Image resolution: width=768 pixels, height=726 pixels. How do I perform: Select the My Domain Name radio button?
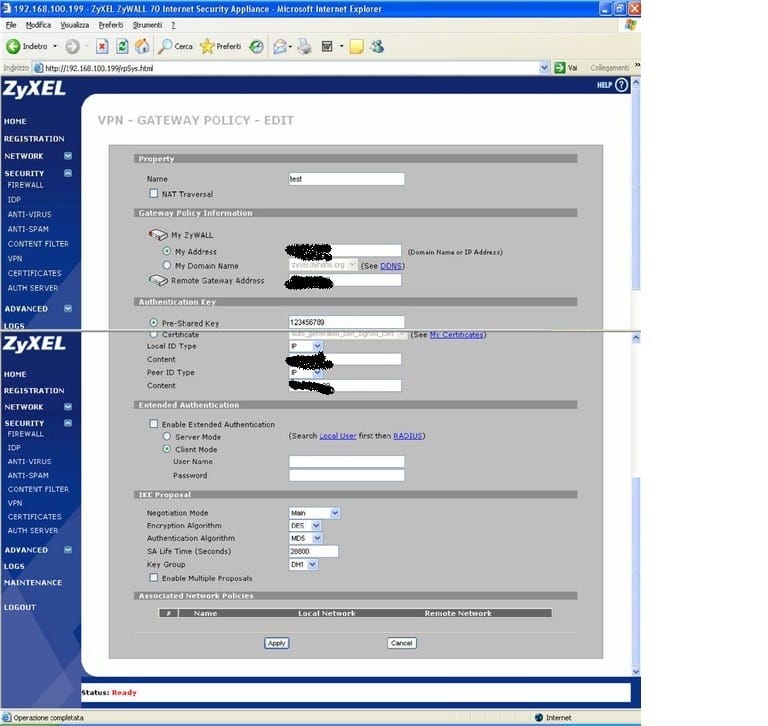click(167, 265)
